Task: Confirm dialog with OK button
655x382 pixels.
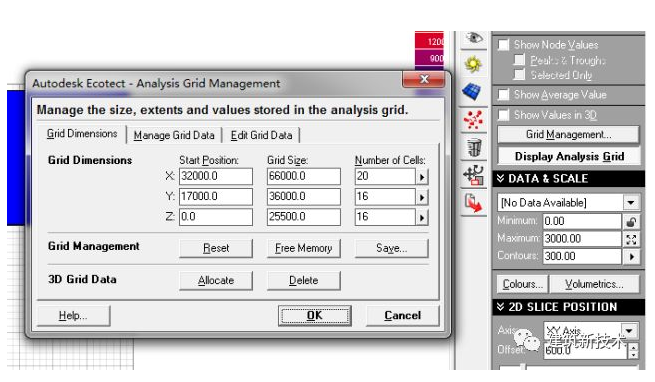Action: 315,316
